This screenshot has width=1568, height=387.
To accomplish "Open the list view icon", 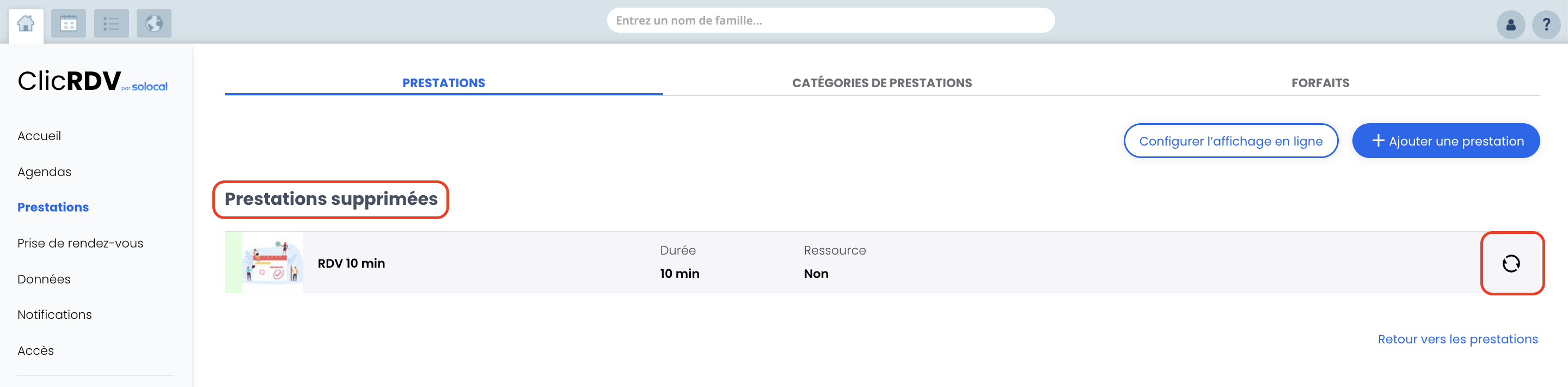I will (111, 24).
